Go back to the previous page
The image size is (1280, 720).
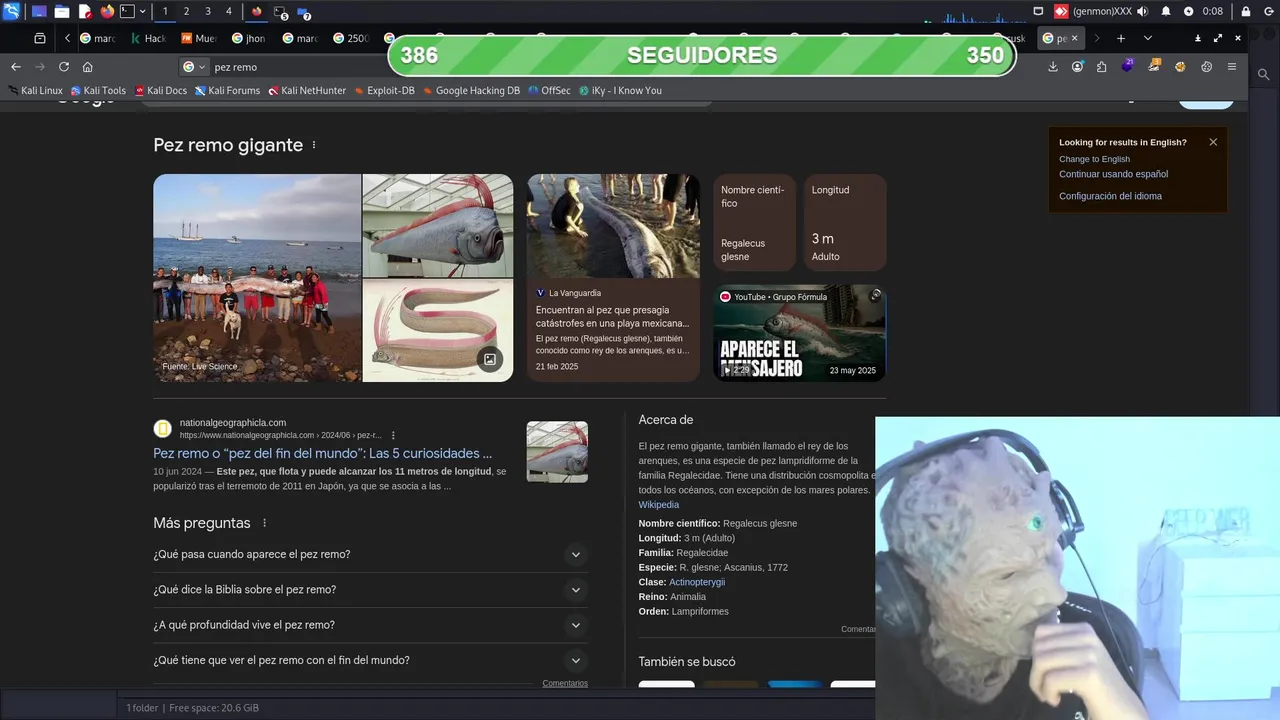tap(16, 67)
